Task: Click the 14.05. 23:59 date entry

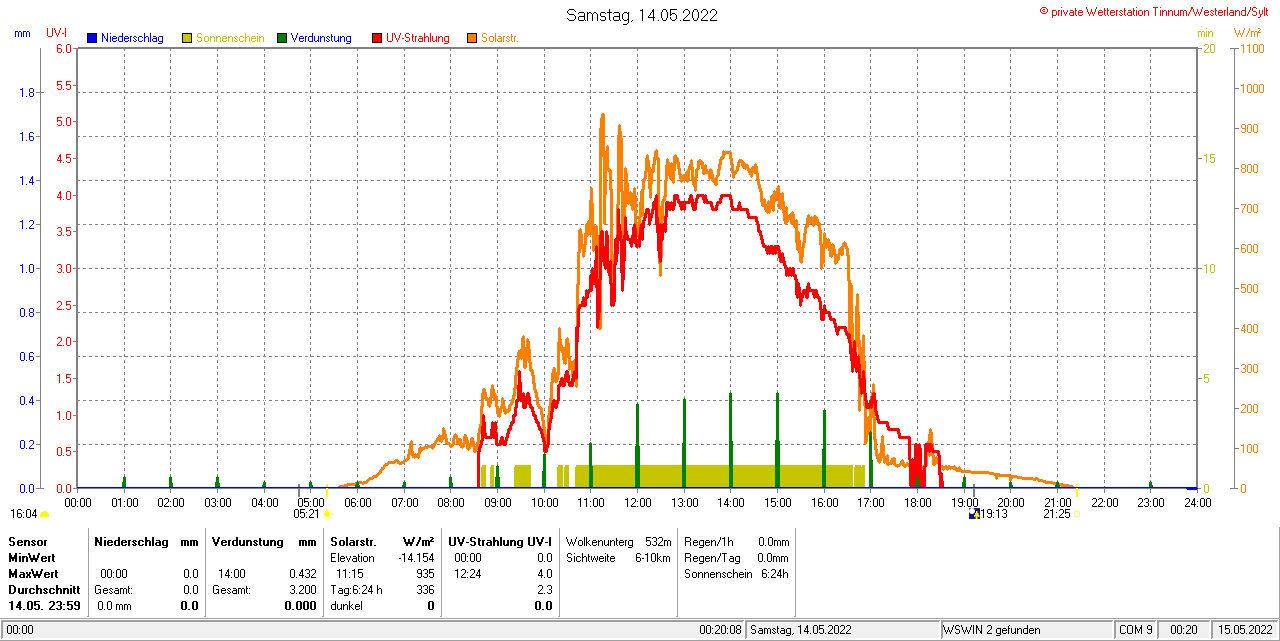Action: 45,605
